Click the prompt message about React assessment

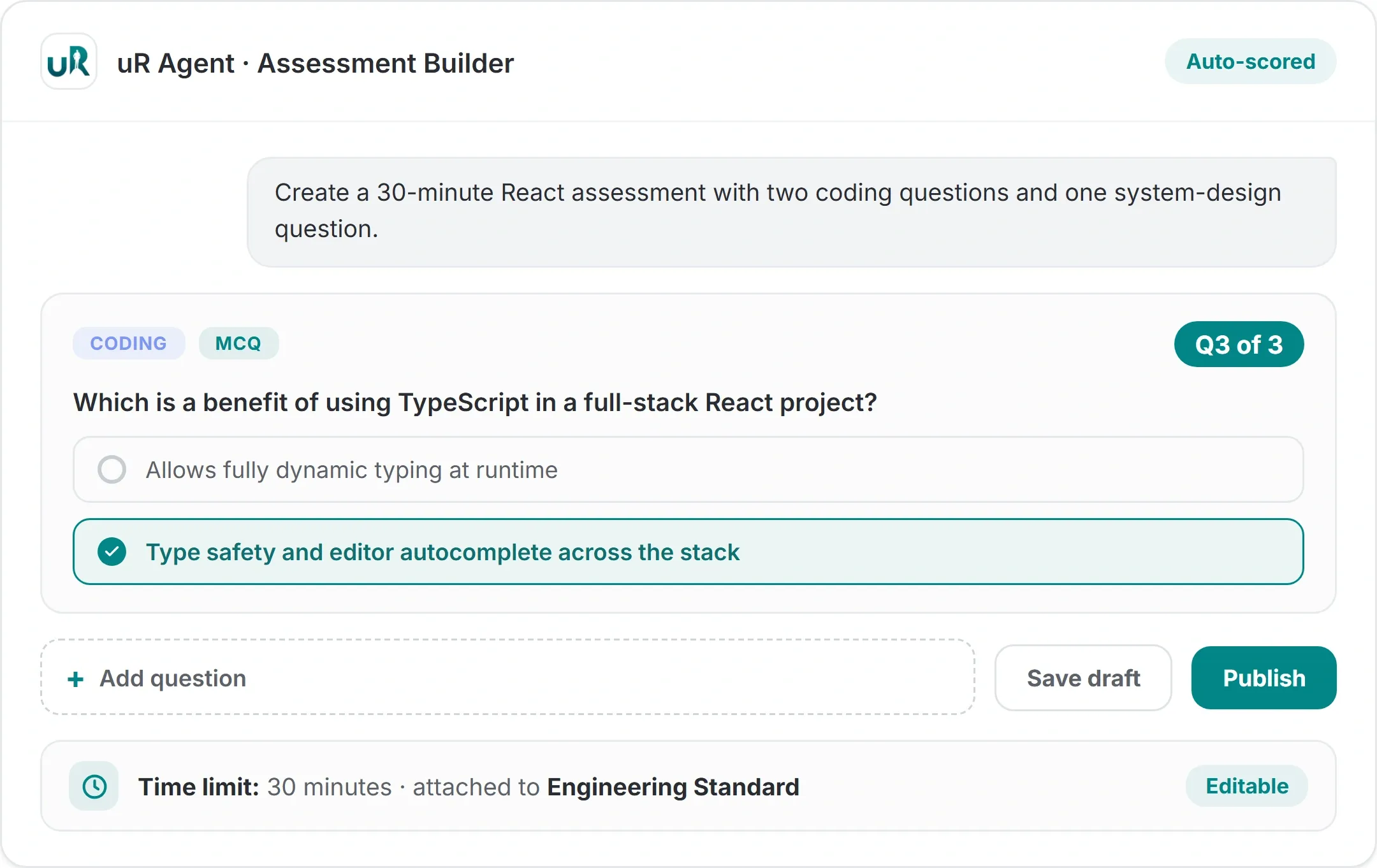[791, 212]
